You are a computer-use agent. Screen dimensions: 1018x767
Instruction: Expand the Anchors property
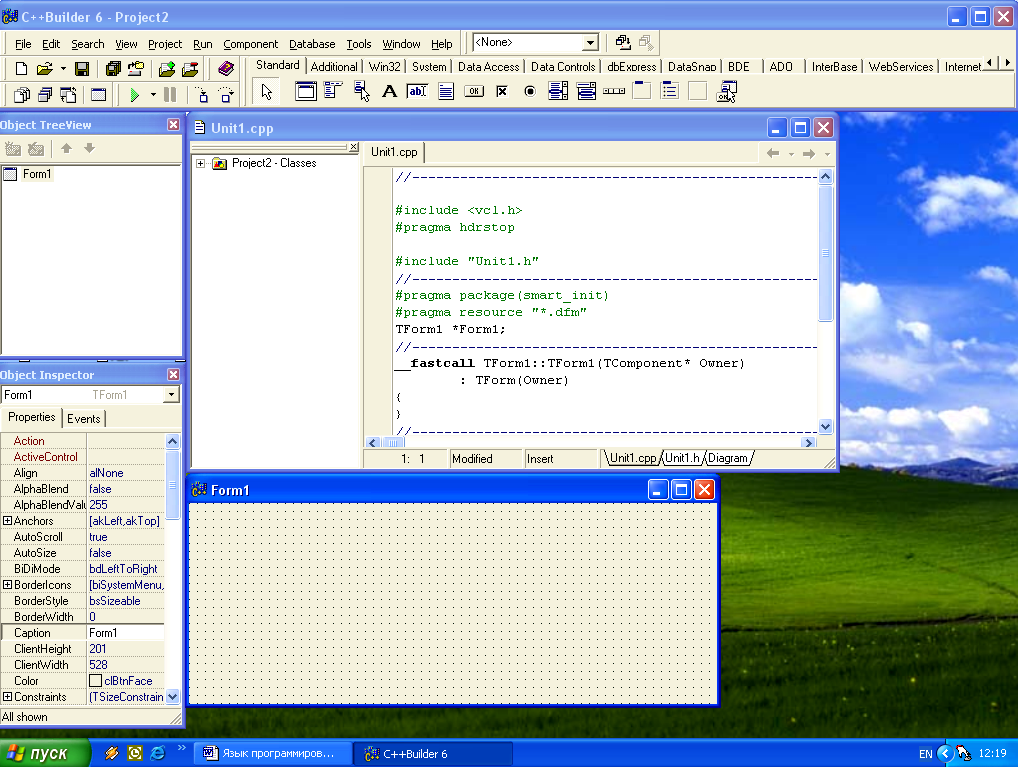click(7, 521)
